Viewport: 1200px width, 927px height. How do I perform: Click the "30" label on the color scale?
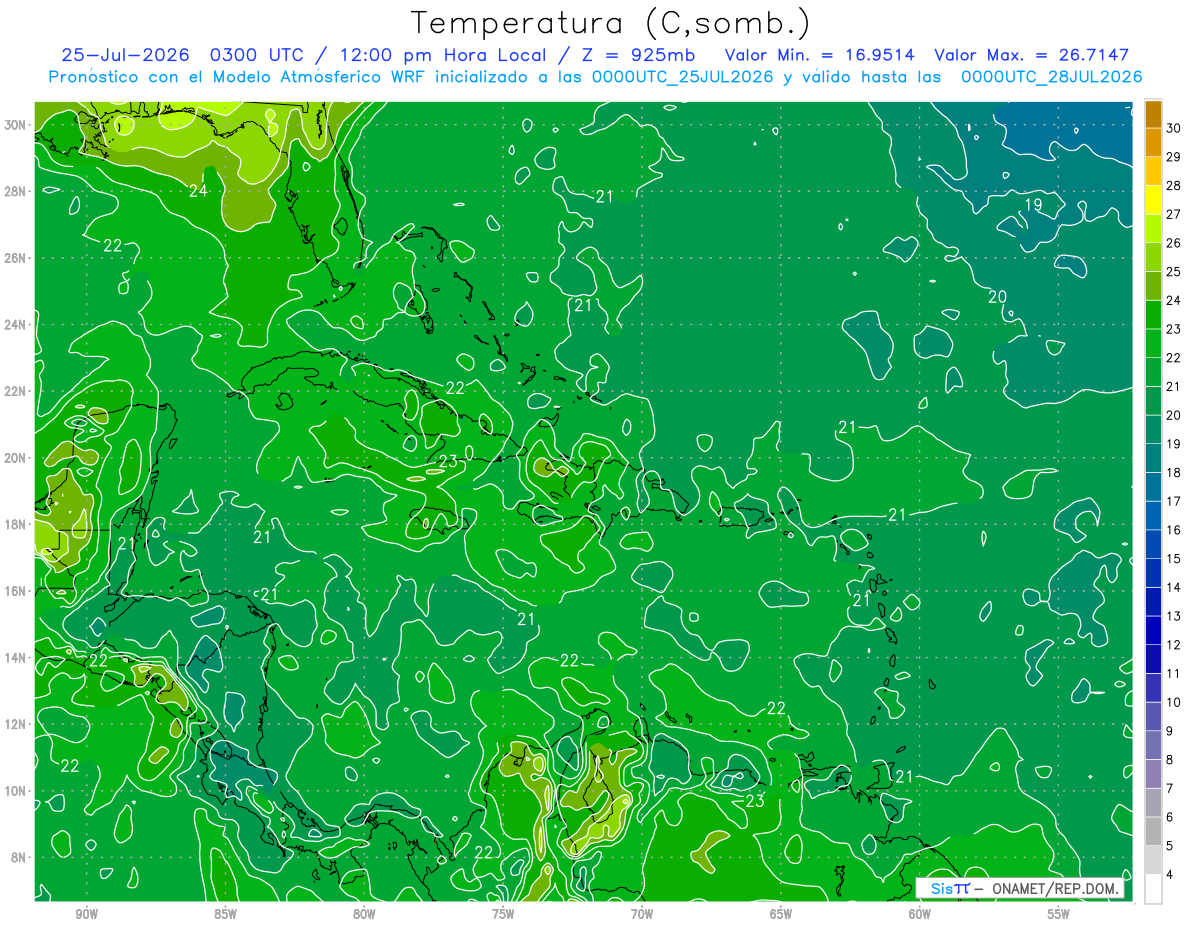[x=1174, y=128]
